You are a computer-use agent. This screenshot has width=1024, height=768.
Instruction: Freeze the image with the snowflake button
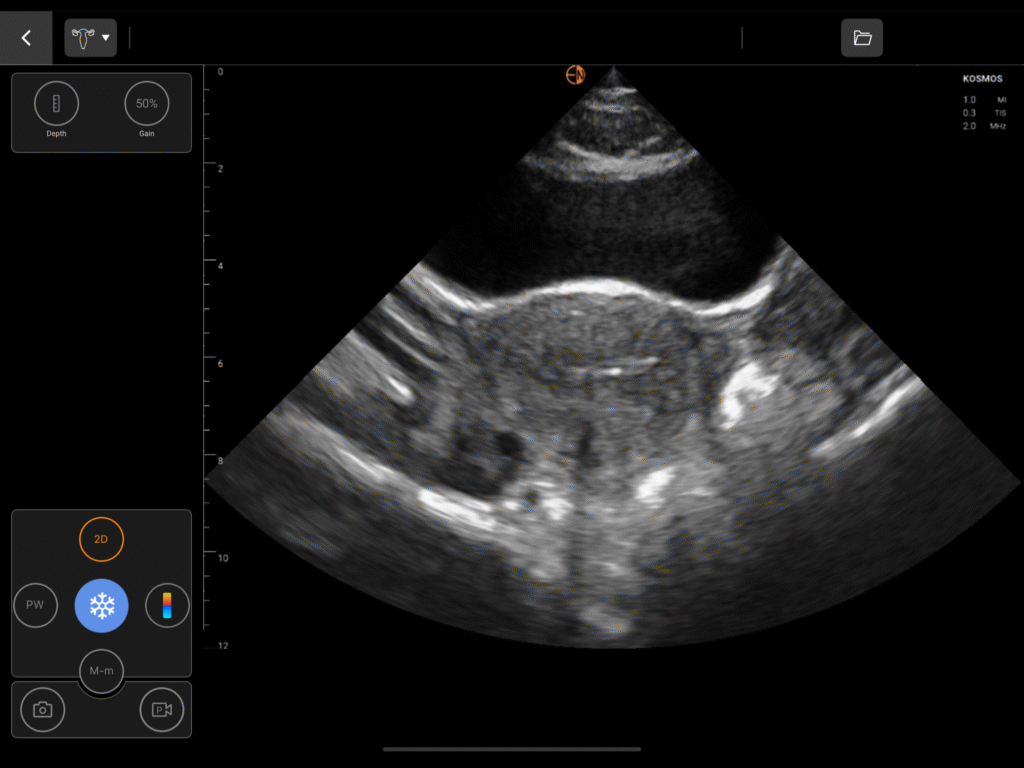tap(101, 606)
